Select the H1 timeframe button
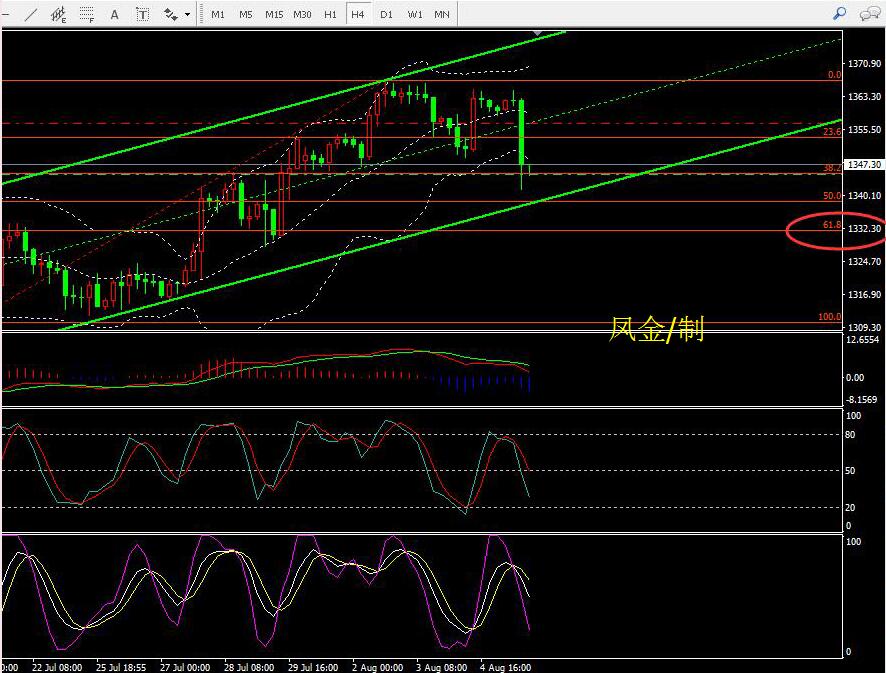Image resolution: width=886 pixels, height=673 pixels. pos(330,14)
